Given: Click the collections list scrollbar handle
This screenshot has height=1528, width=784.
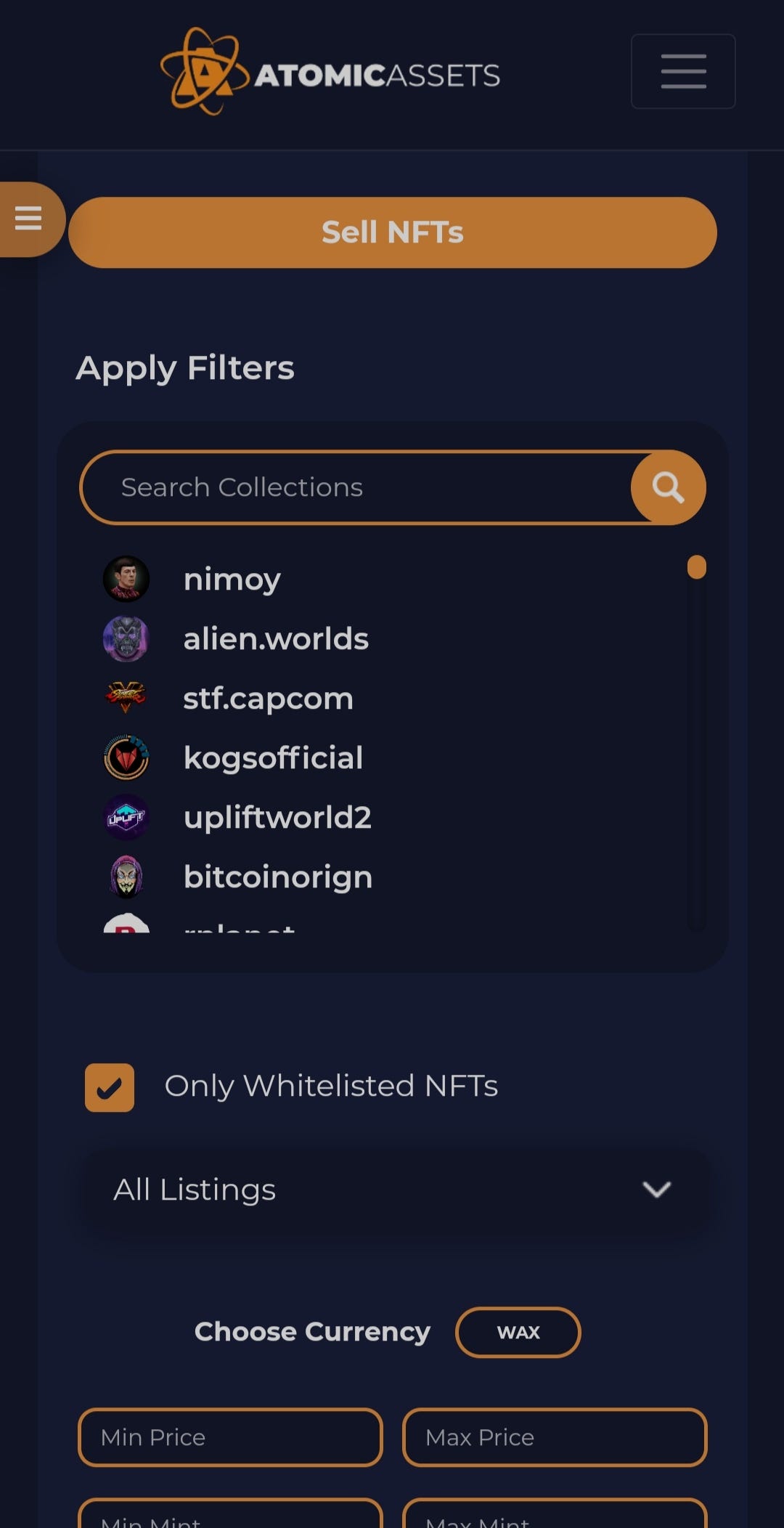Looking at the screenshot, I should coord(697,566).
